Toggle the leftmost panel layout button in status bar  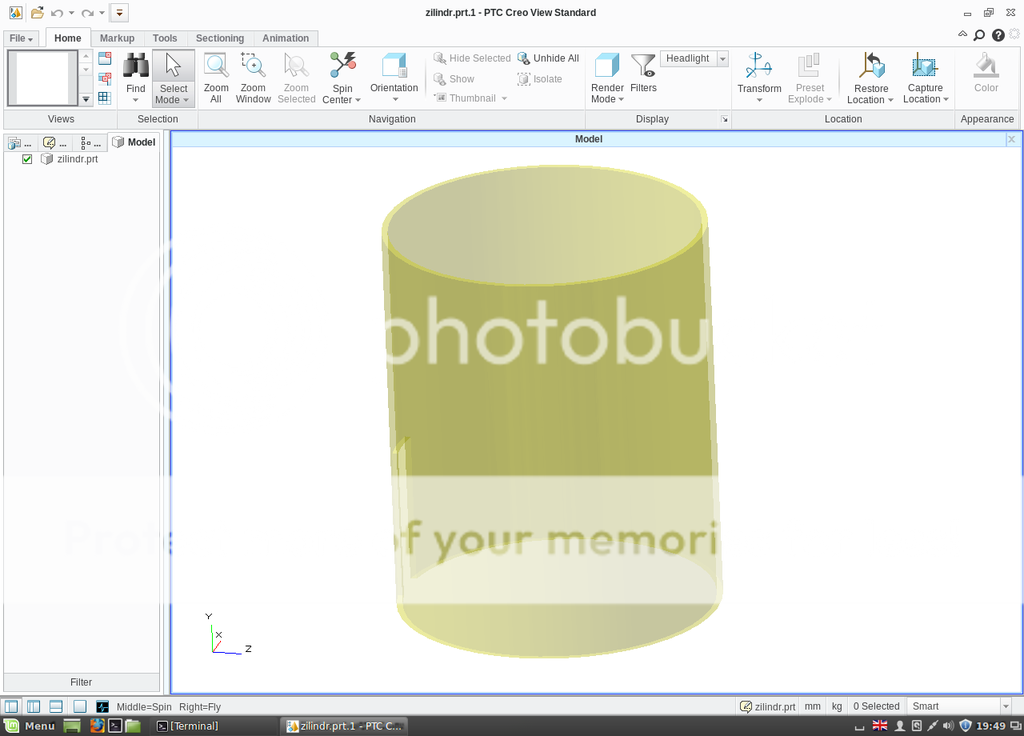coord(12,707)
